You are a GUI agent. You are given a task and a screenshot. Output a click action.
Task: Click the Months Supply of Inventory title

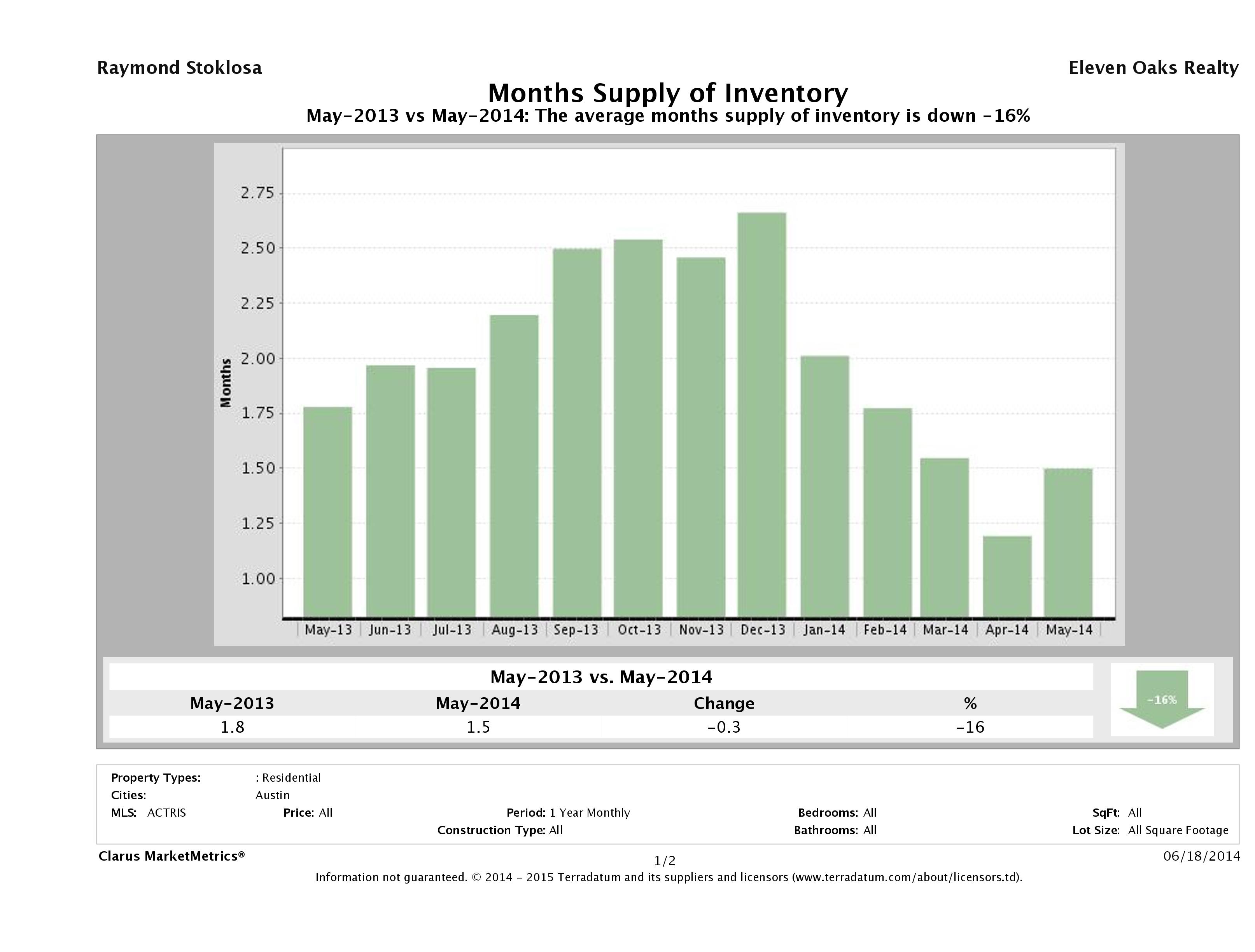tap(668, 93)
